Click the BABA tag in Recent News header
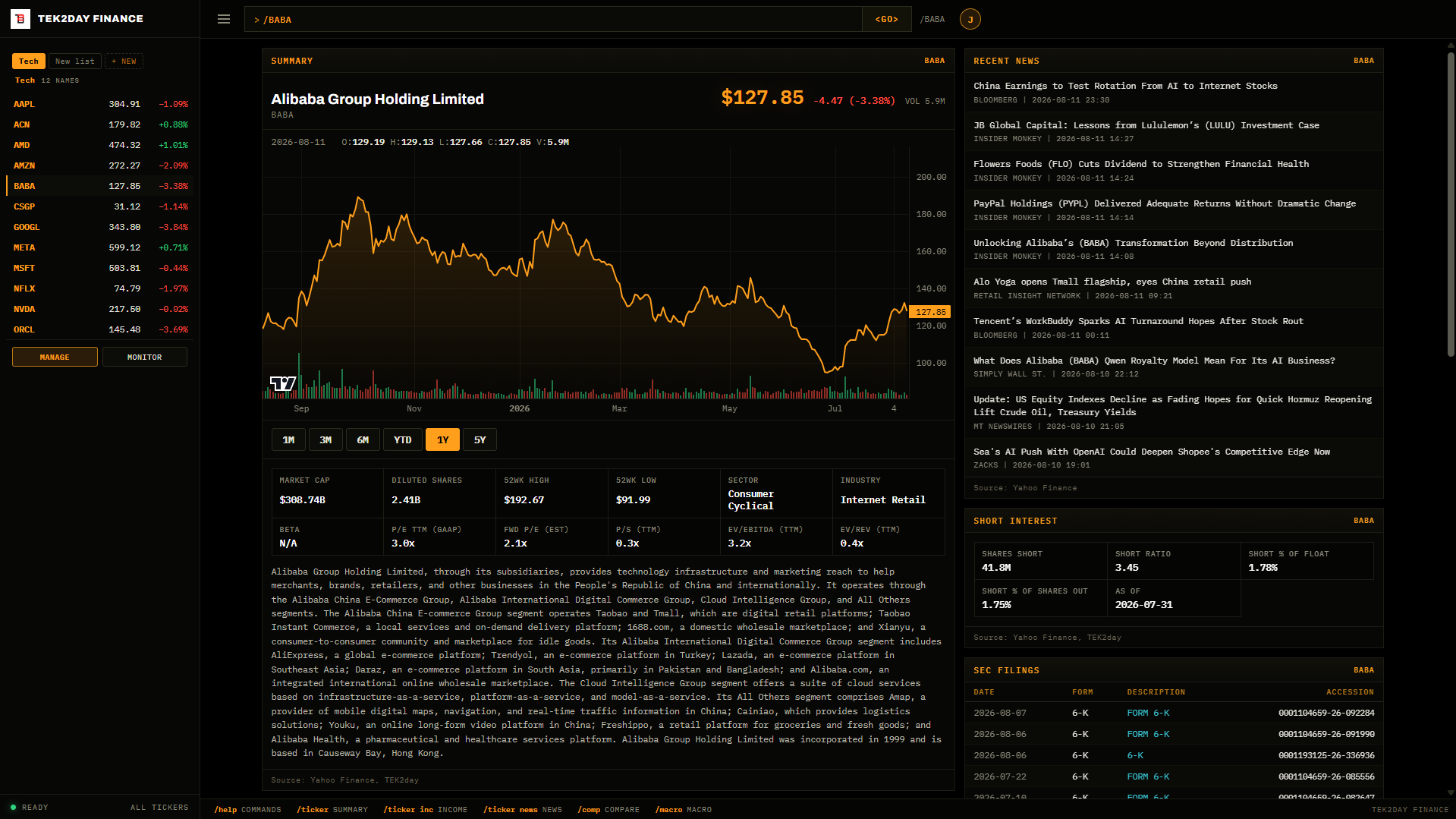1456x819 pixels. point(1363,61)
